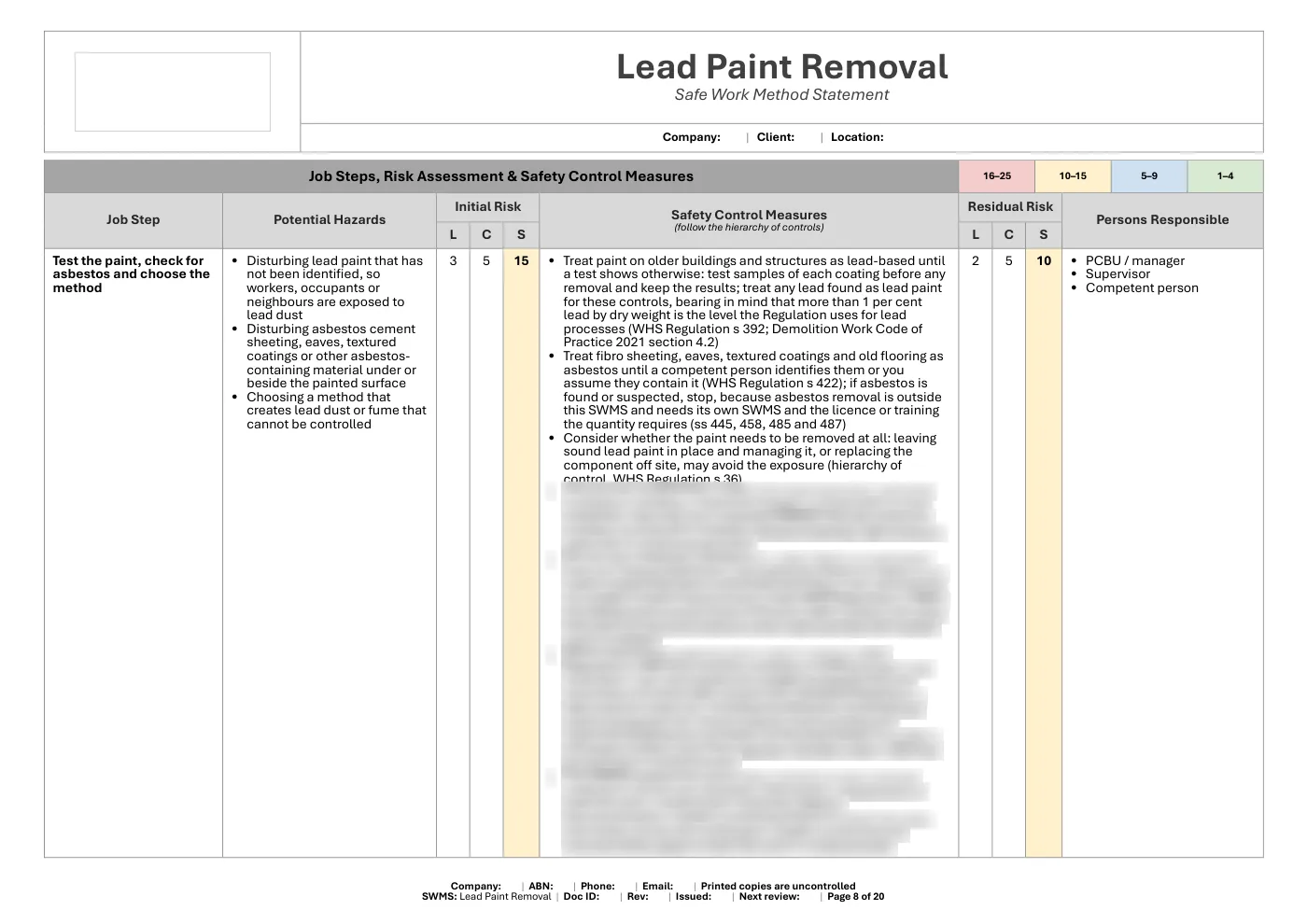Image resolution: width=1307 pixels, height=924 pixels.
Task: Click the 'Email:' footer label
Action: click(x=657, y=887)
